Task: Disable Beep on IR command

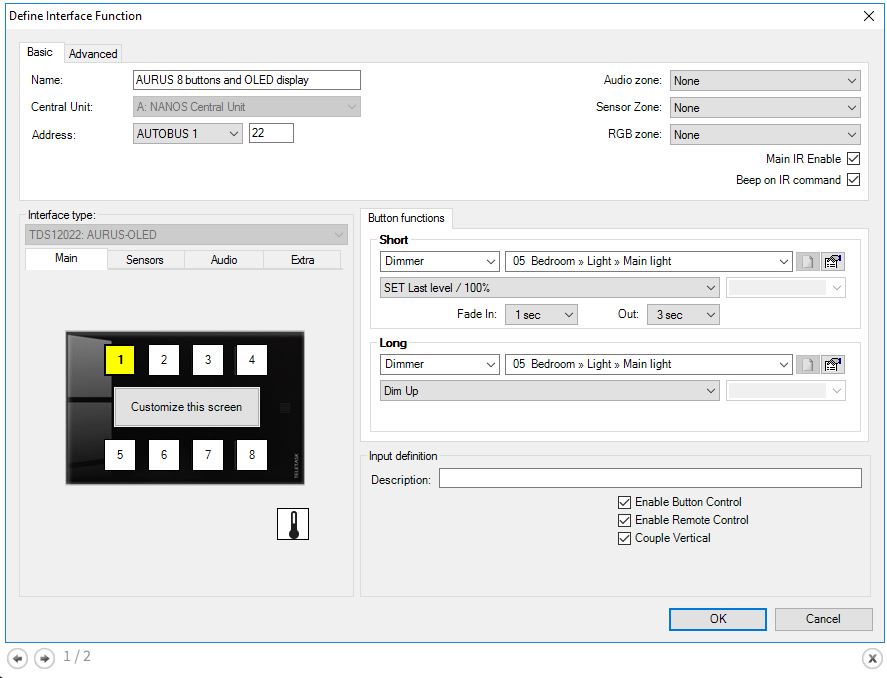Action: pyautogui.click(x=853, y=180)
